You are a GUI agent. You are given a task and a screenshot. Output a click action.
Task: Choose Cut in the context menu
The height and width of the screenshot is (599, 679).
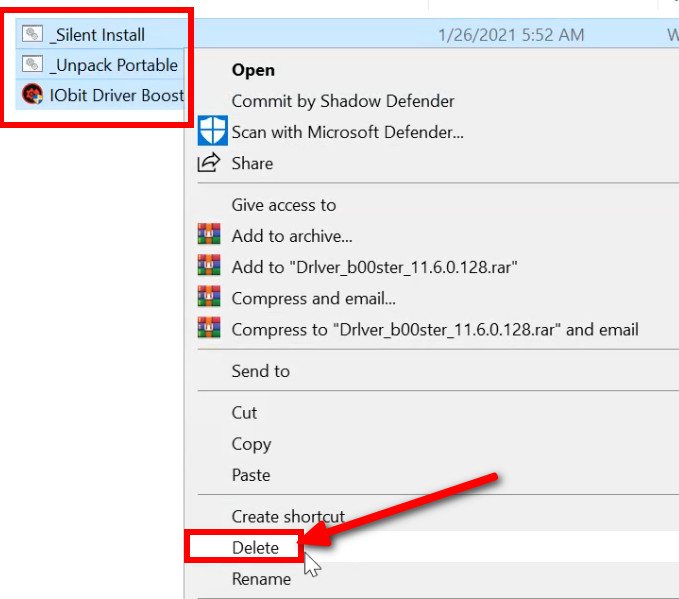click(245, 412)
